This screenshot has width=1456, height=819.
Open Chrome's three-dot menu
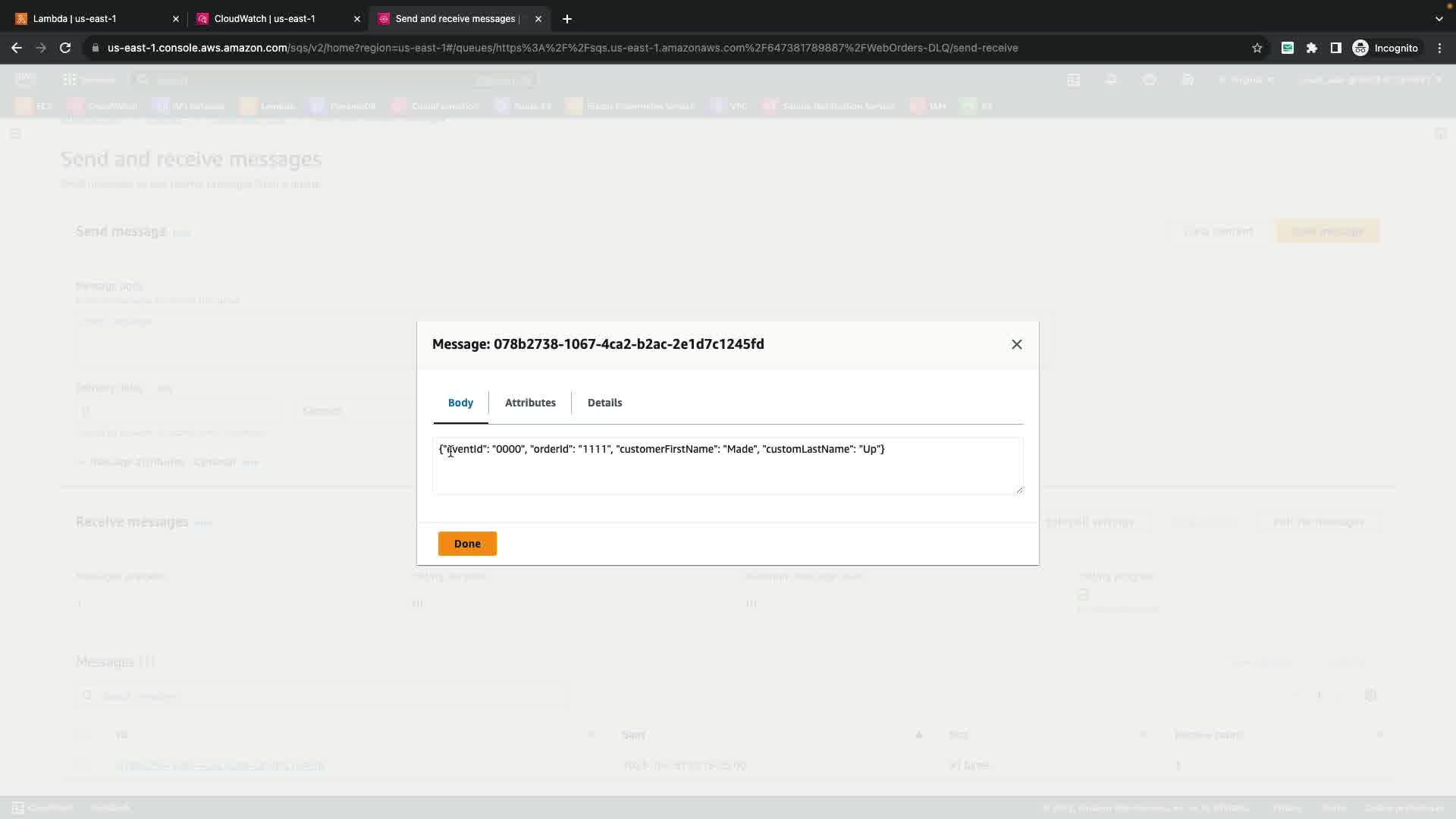click(x=1440, y=48)
